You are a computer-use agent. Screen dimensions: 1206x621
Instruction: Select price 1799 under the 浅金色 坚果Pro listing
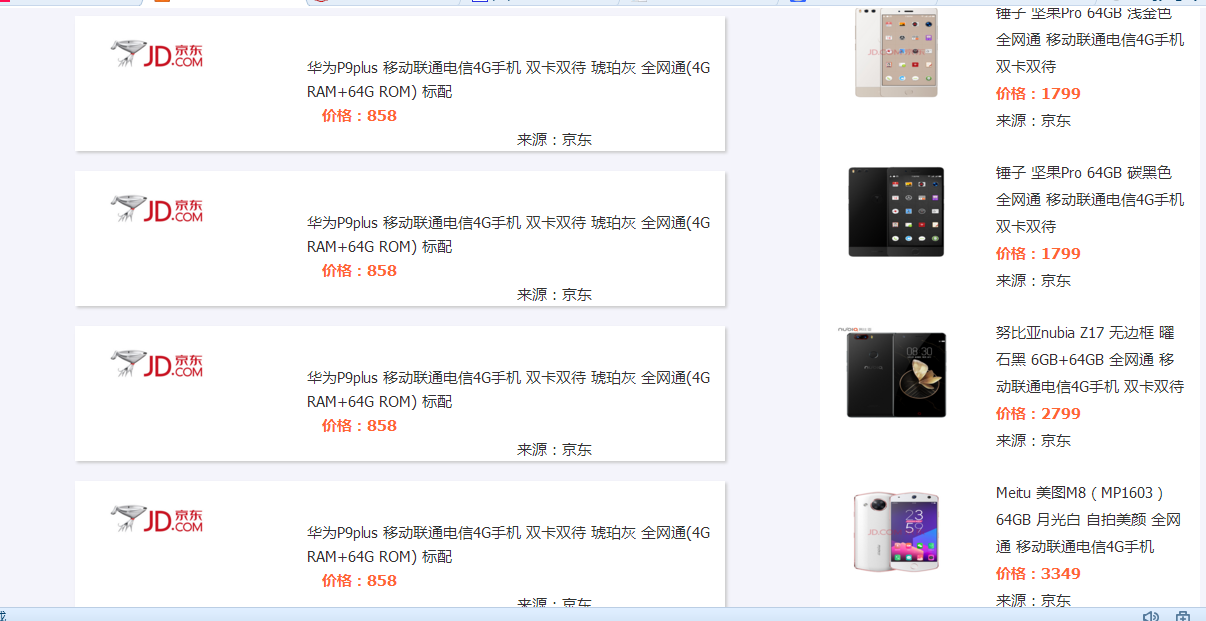(x=1038, y=94)
